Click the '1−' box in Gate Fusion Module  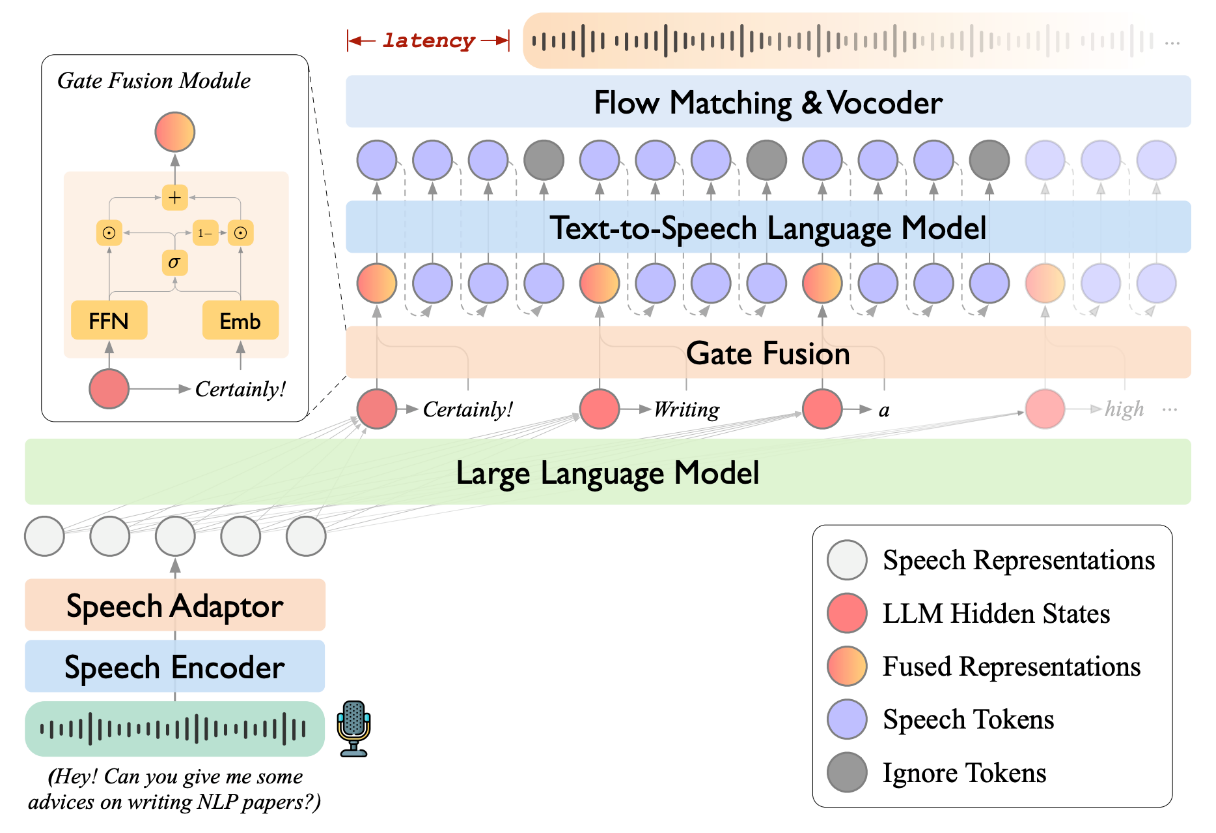point(206,232)
